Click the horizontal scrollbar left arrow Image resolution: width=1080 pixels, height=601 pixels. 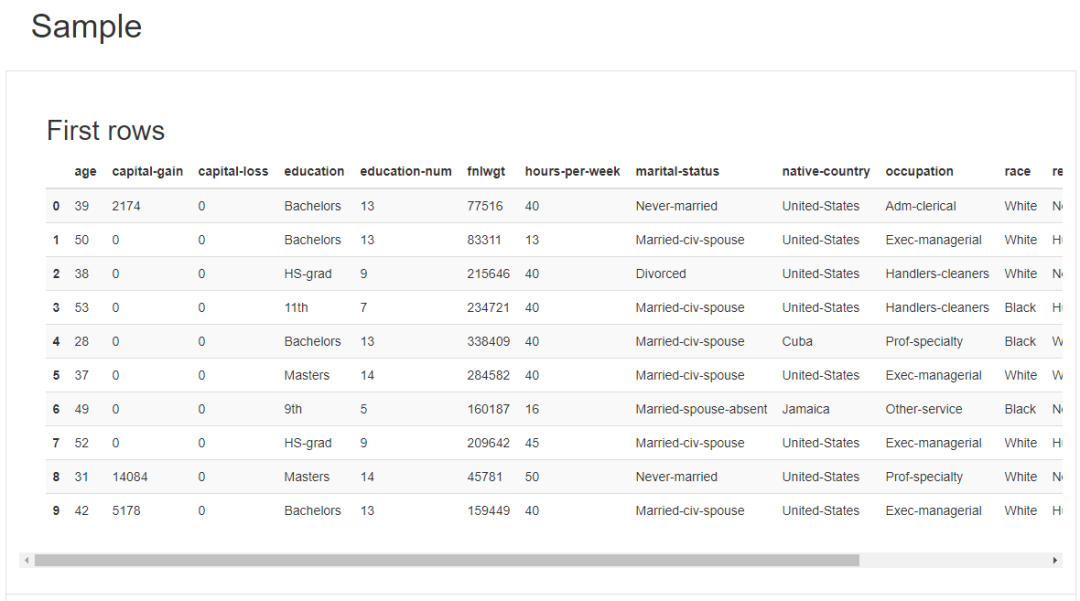point(27,561)
